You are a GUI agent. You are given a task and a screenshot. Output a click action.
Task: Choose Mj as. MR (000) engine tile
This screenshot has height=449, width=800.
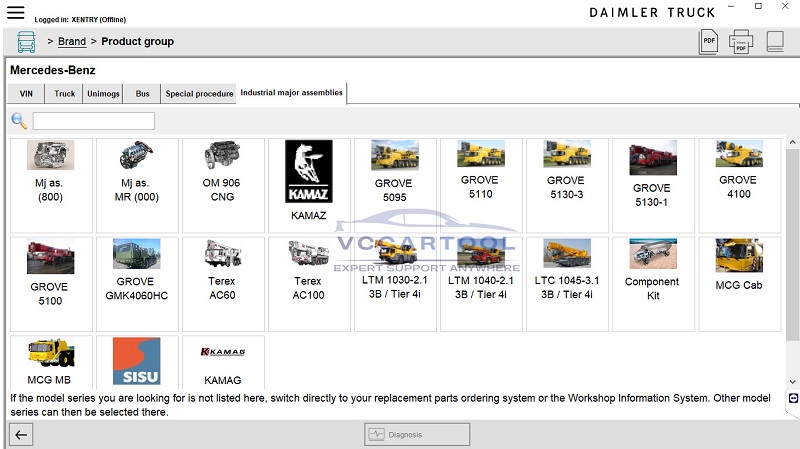(137, 185)
